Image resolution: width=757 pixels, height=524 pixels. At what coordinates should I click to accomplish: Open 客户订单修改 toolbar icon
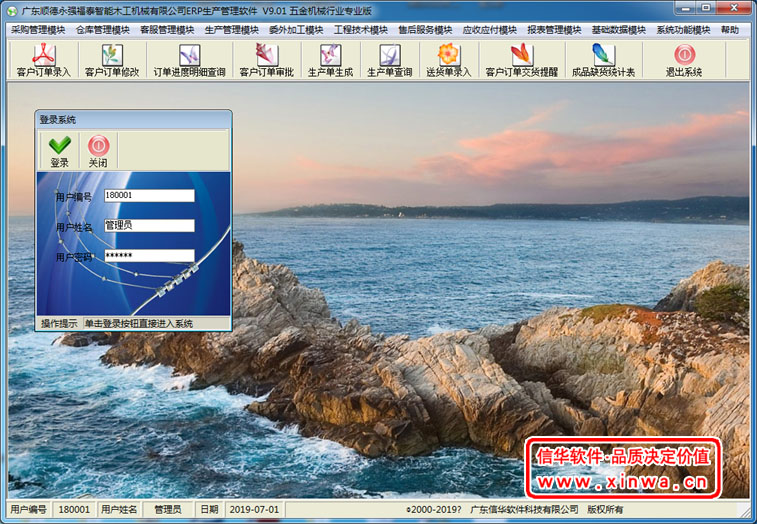pyautogui.click(x=112, y=60)
